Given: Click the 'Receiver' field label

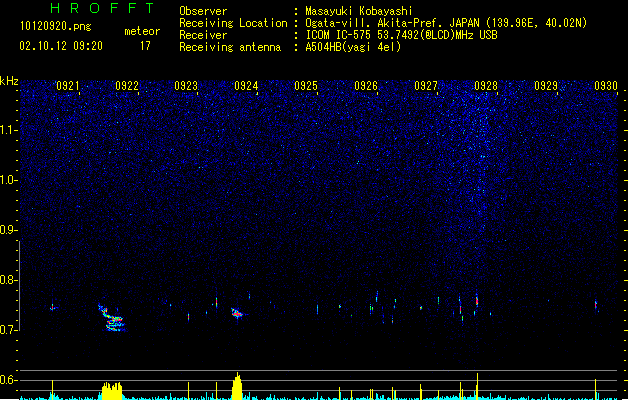Looking at the screenshot, I should [x=203, y=35].
